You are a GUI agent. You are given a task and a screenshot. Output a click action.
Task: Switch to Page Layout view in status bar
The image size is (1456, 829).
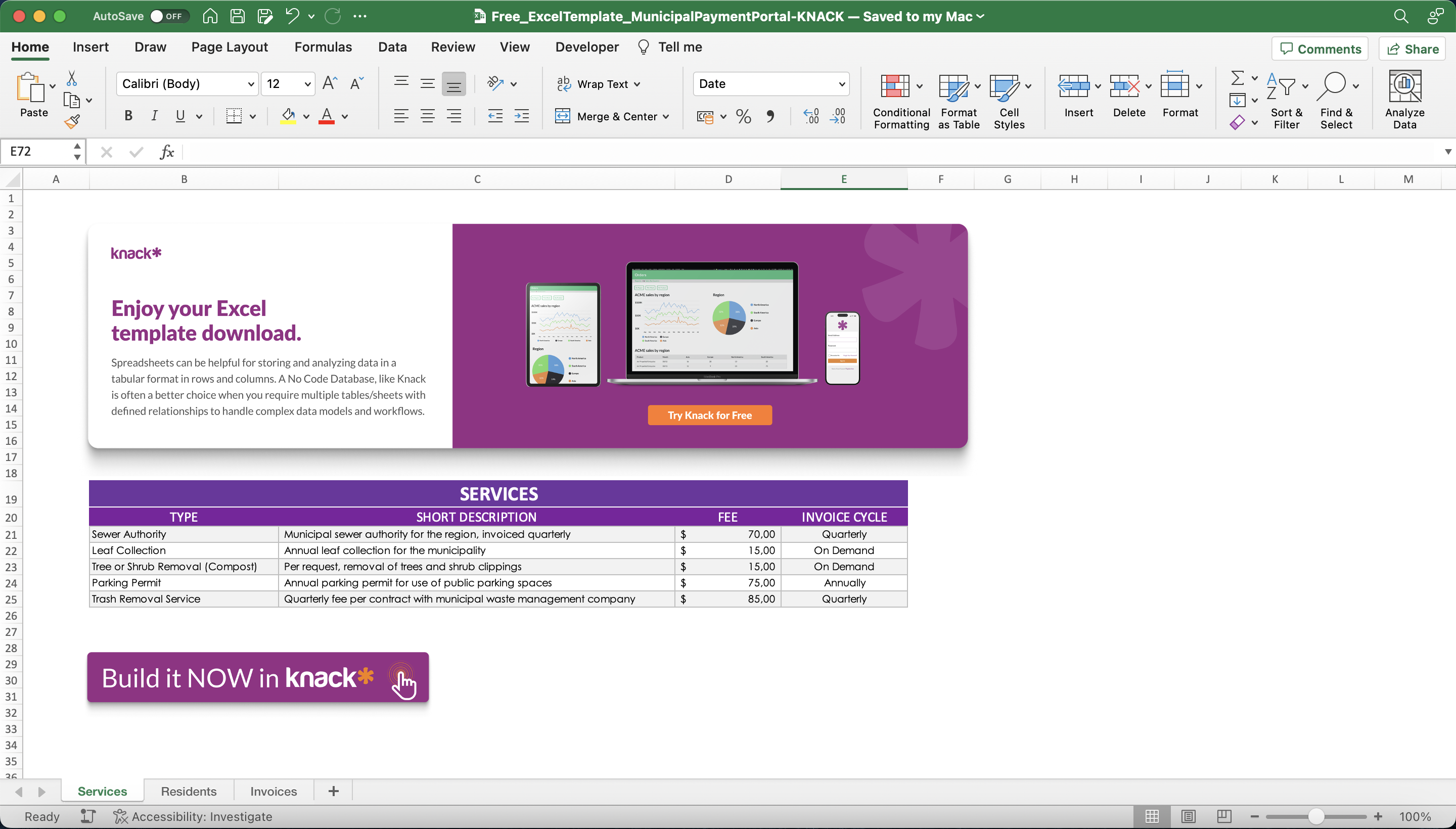point(1188,816)
